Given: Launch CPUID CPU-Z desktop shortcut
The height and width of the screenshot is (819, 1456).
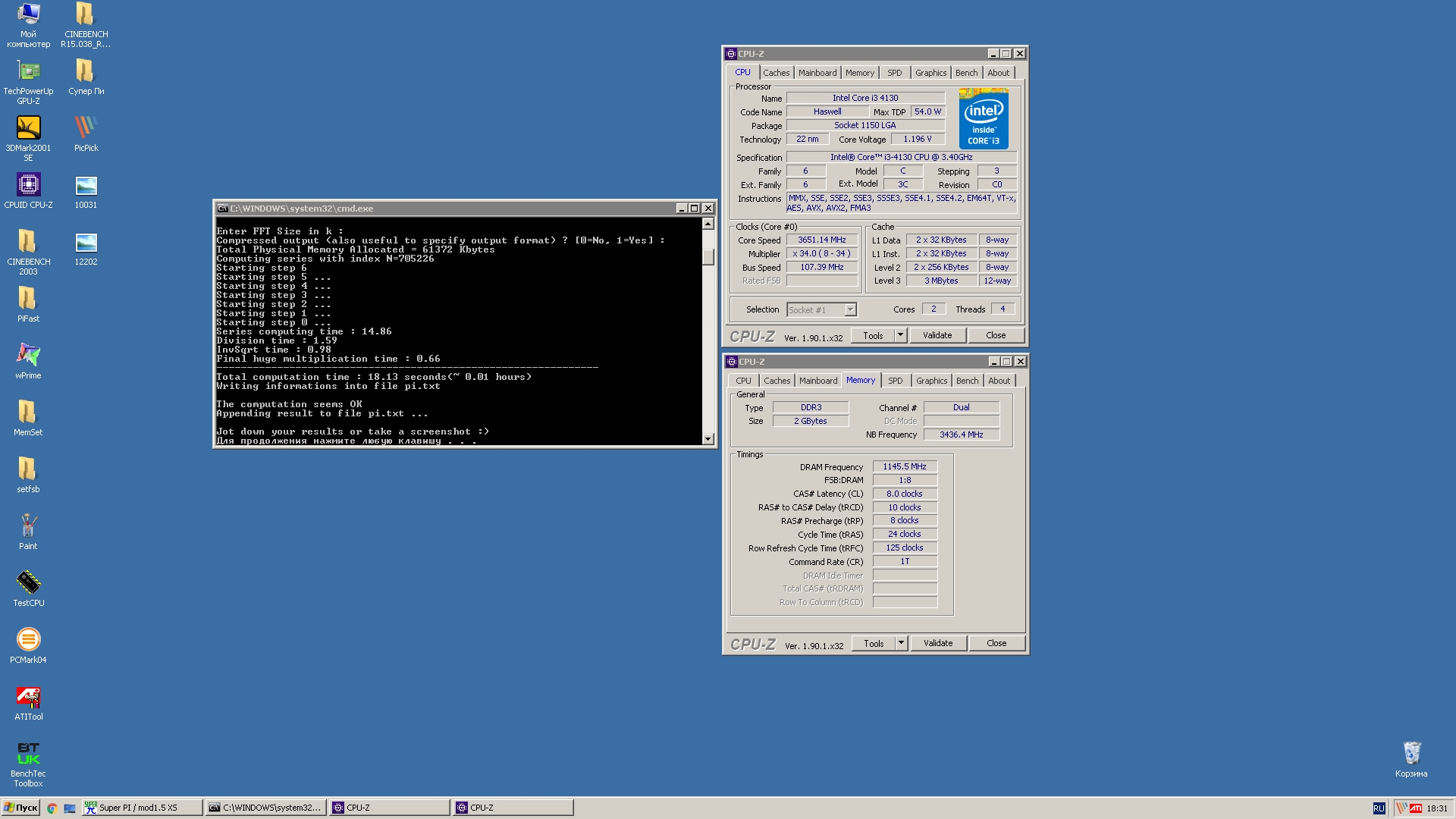Looking at the screenshot, I should coord(28,190).
